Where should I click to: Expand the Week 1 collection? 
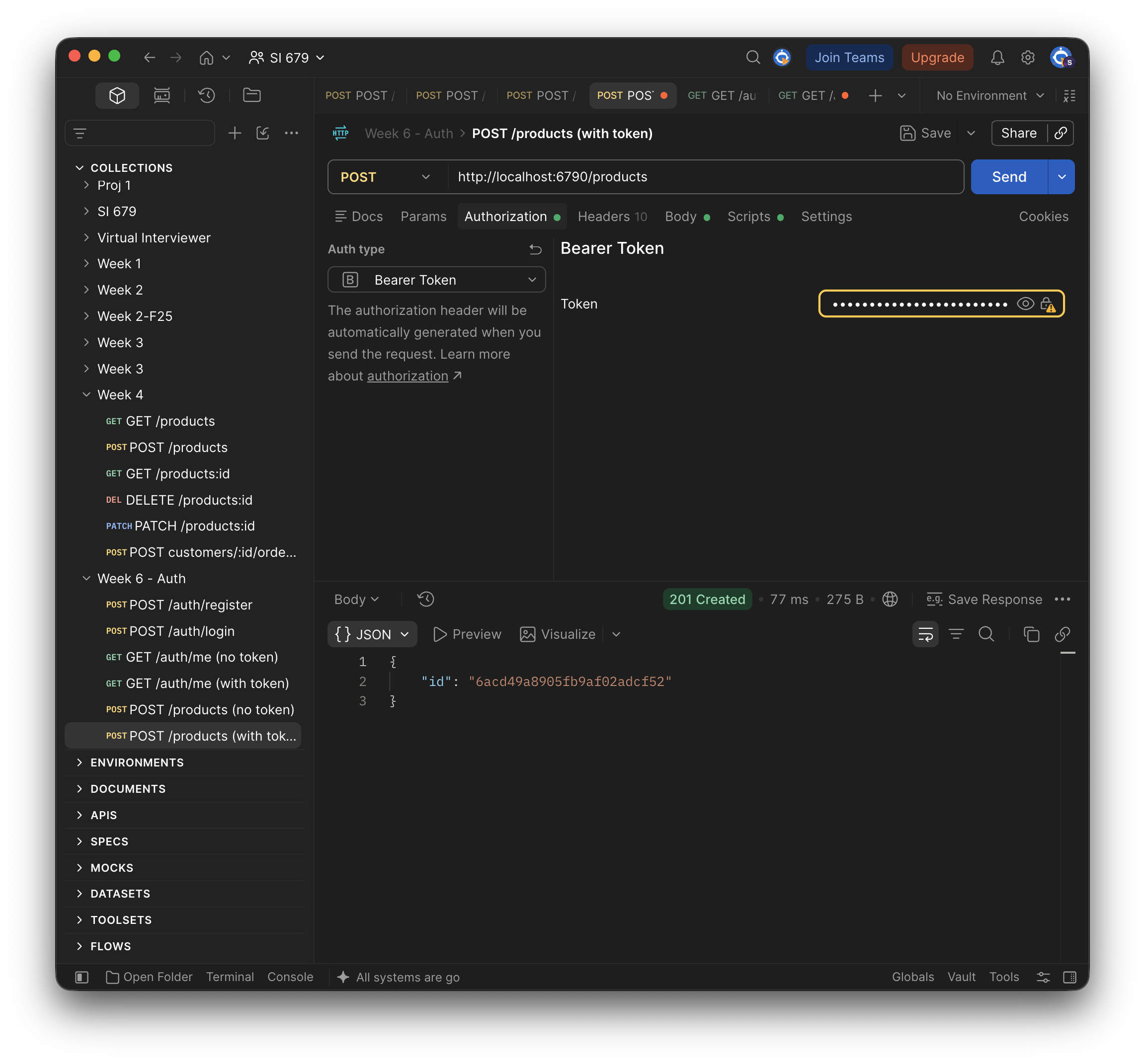[119, 264]
